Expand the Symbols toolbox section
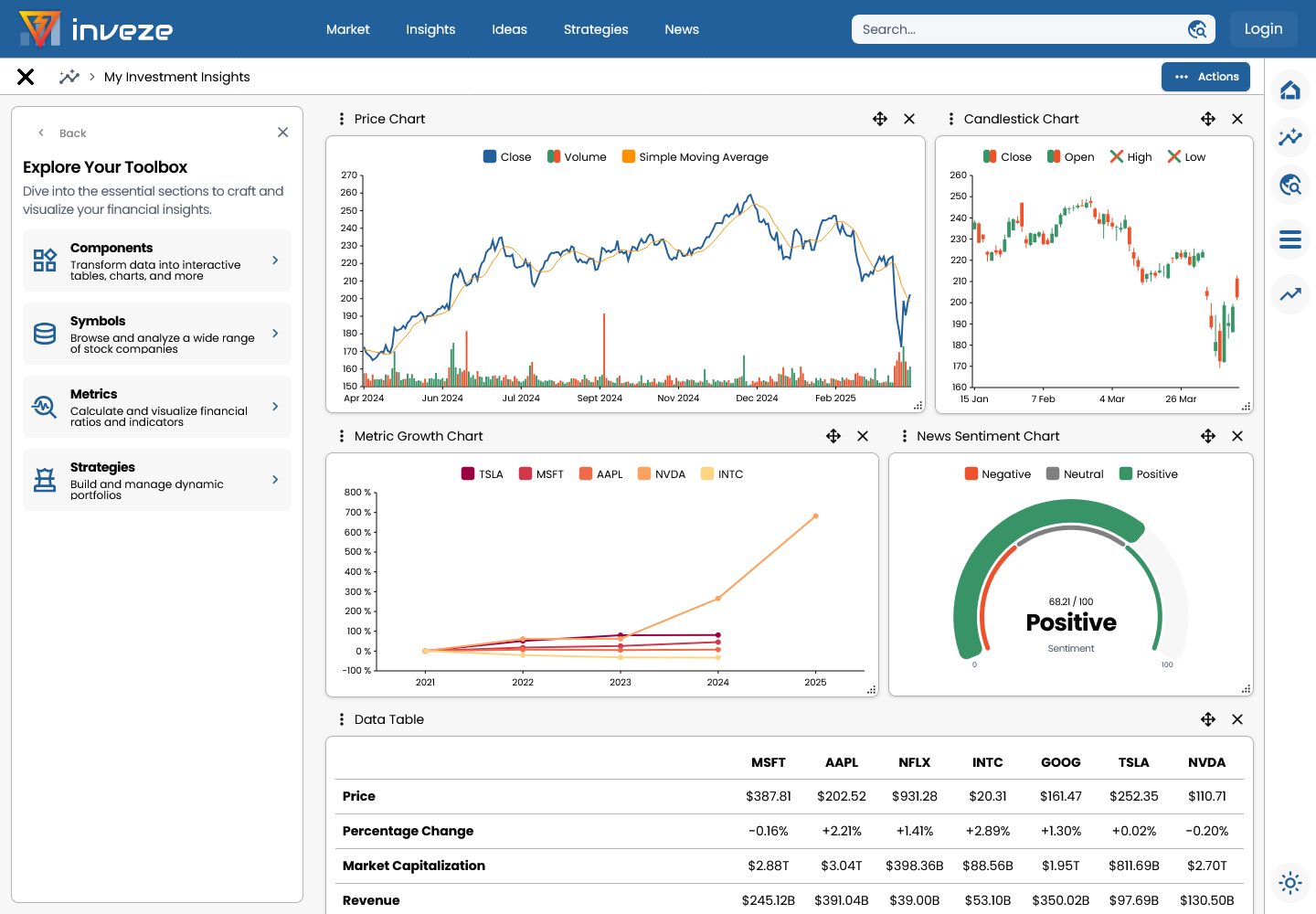 click(157, 334)
